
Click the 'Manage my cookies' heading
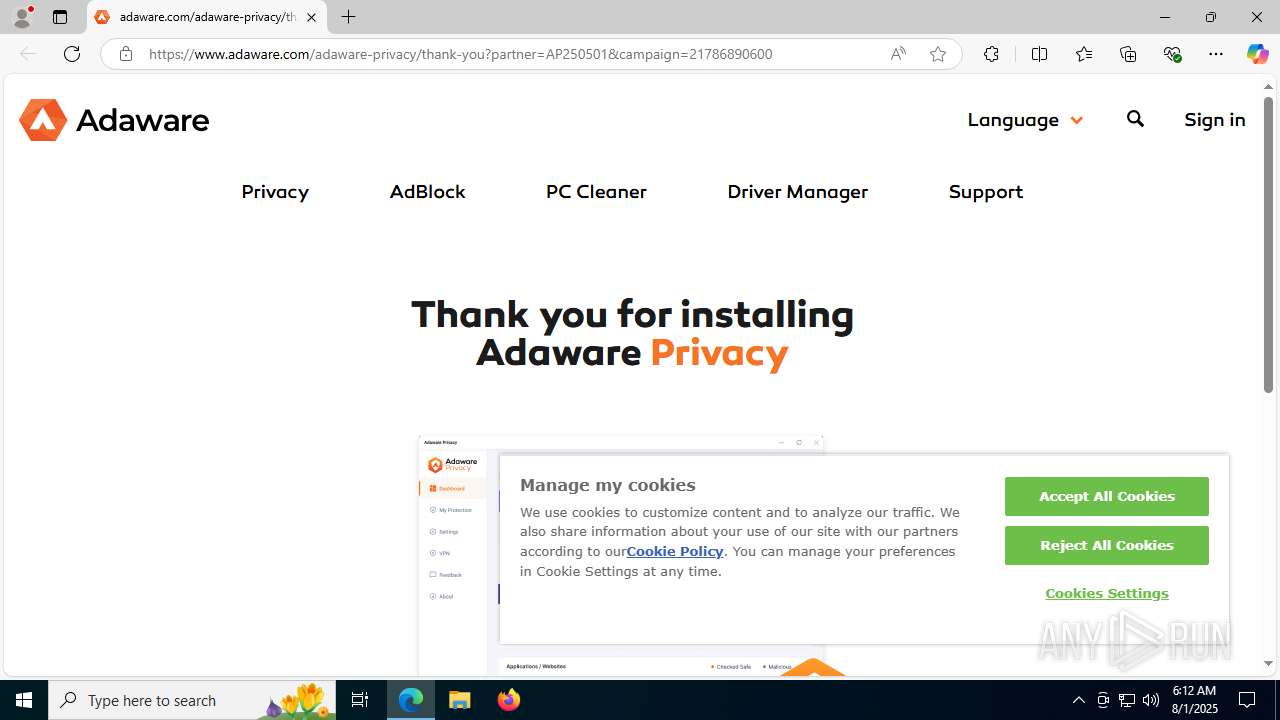tap(608, 485)
